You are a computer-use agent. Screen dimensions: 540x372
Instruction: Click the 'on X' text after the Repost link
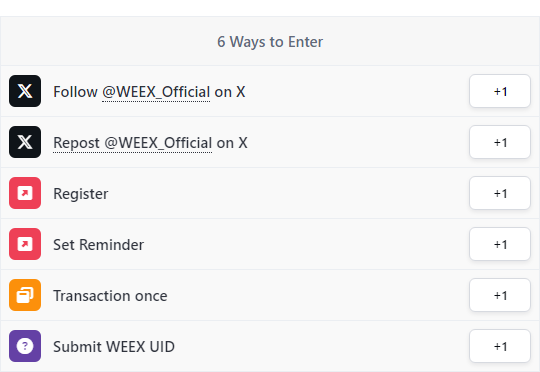coord(232,143)
